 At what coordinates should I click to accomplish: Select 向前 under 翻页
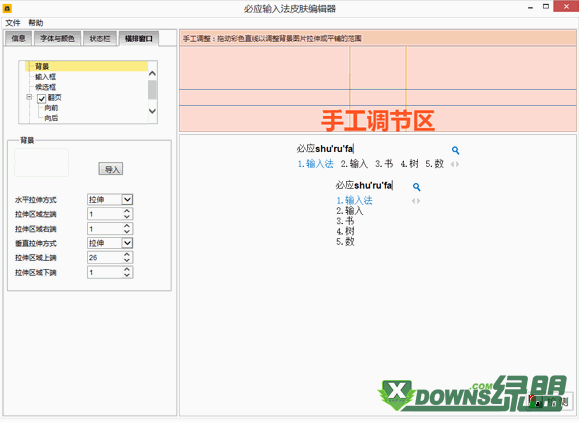click(x=51, y=108)
